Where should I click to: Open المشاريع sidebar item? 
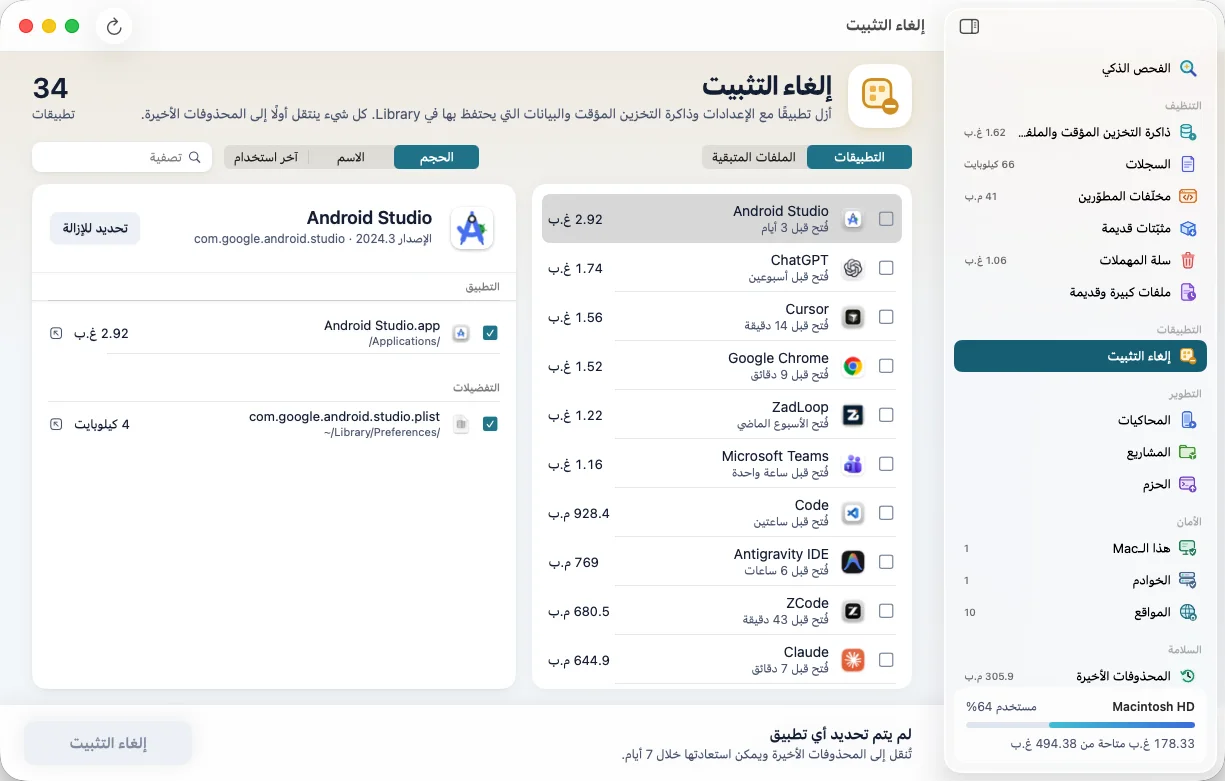click(x=1080, y=452)
